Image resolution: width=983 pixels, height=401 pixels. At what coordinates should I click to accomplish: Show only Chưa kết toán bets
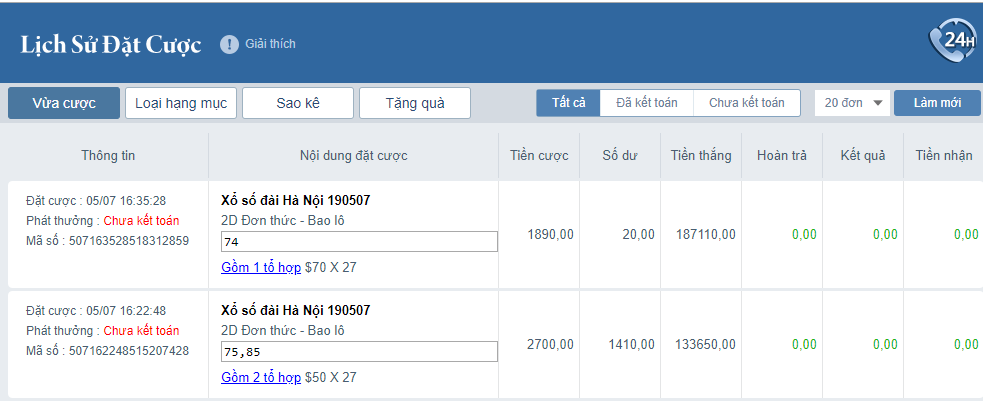(x=746, y=103)
